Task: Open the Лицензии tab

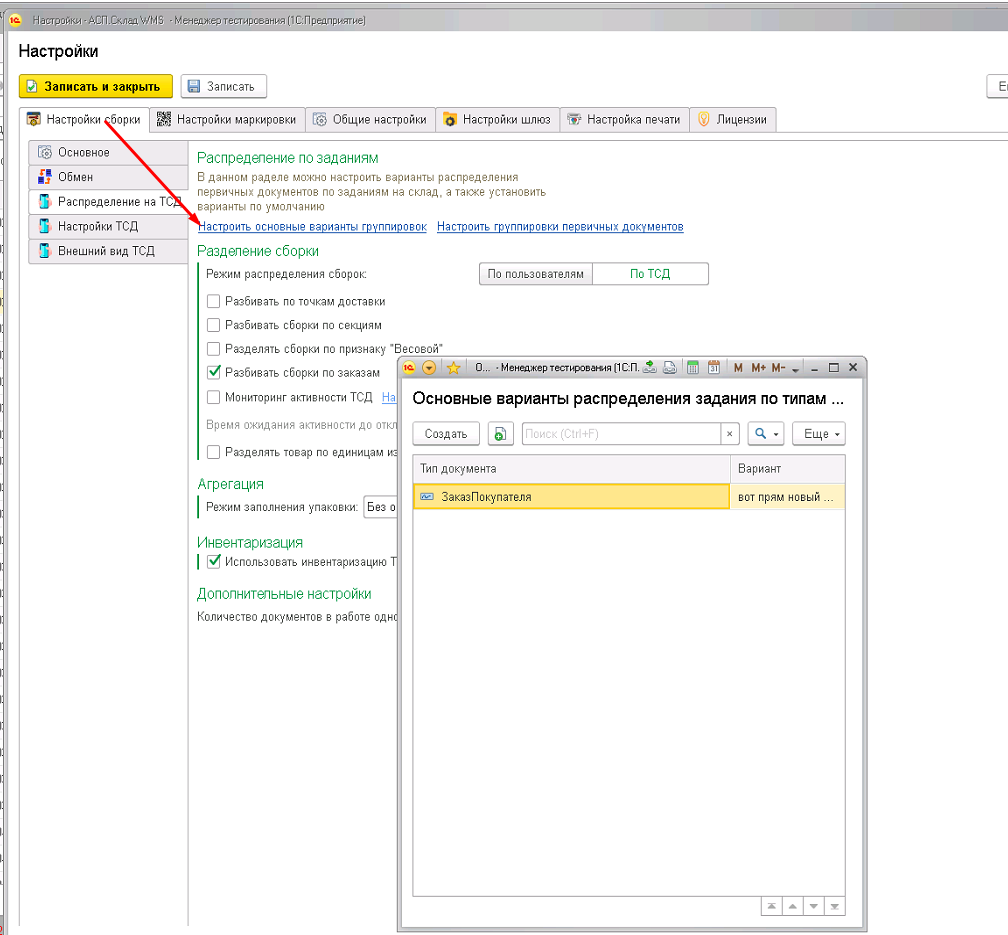Action: (x=733, y=120)
